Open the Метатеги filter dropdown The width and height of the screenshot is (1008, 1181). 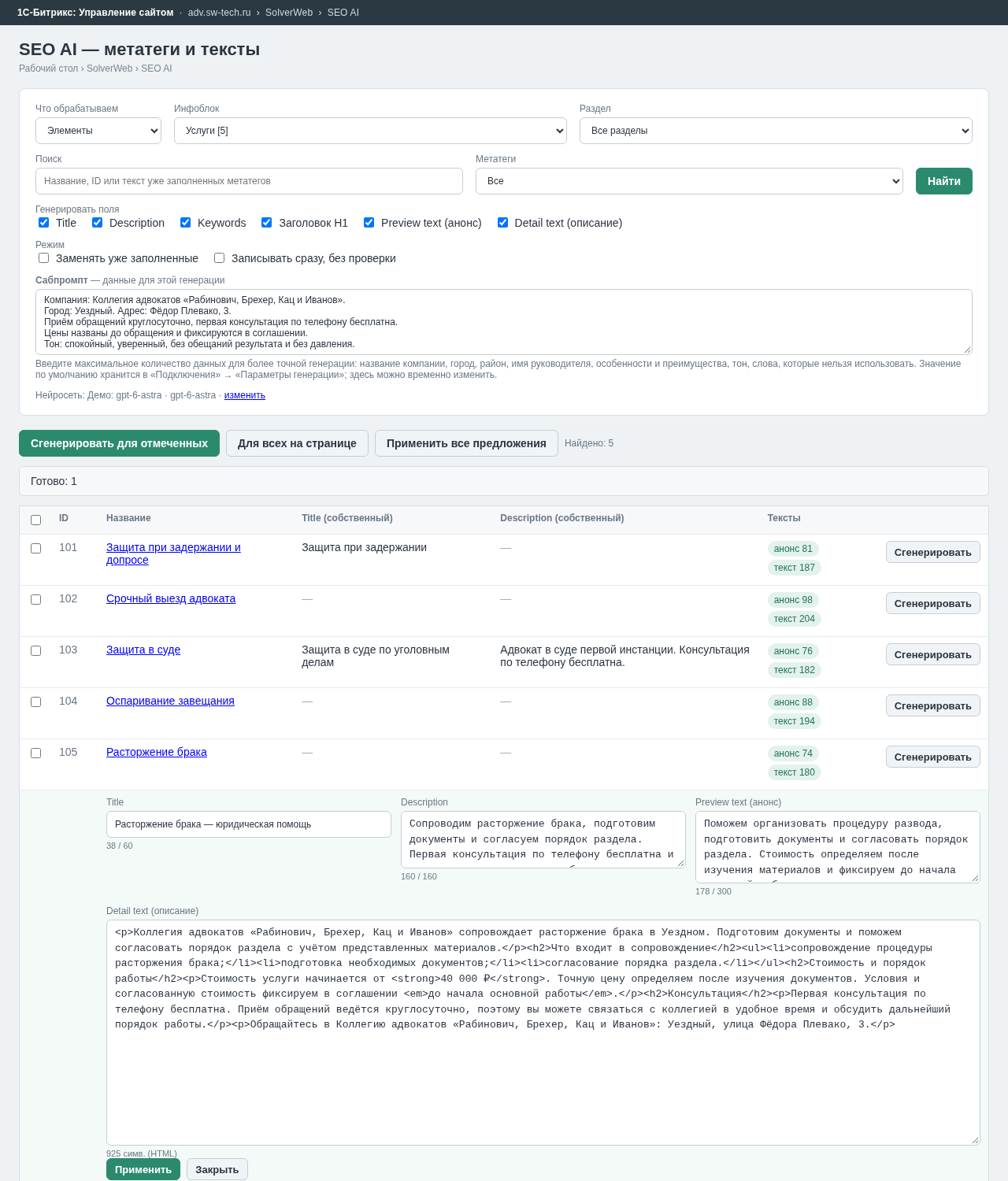click(689, 181)
